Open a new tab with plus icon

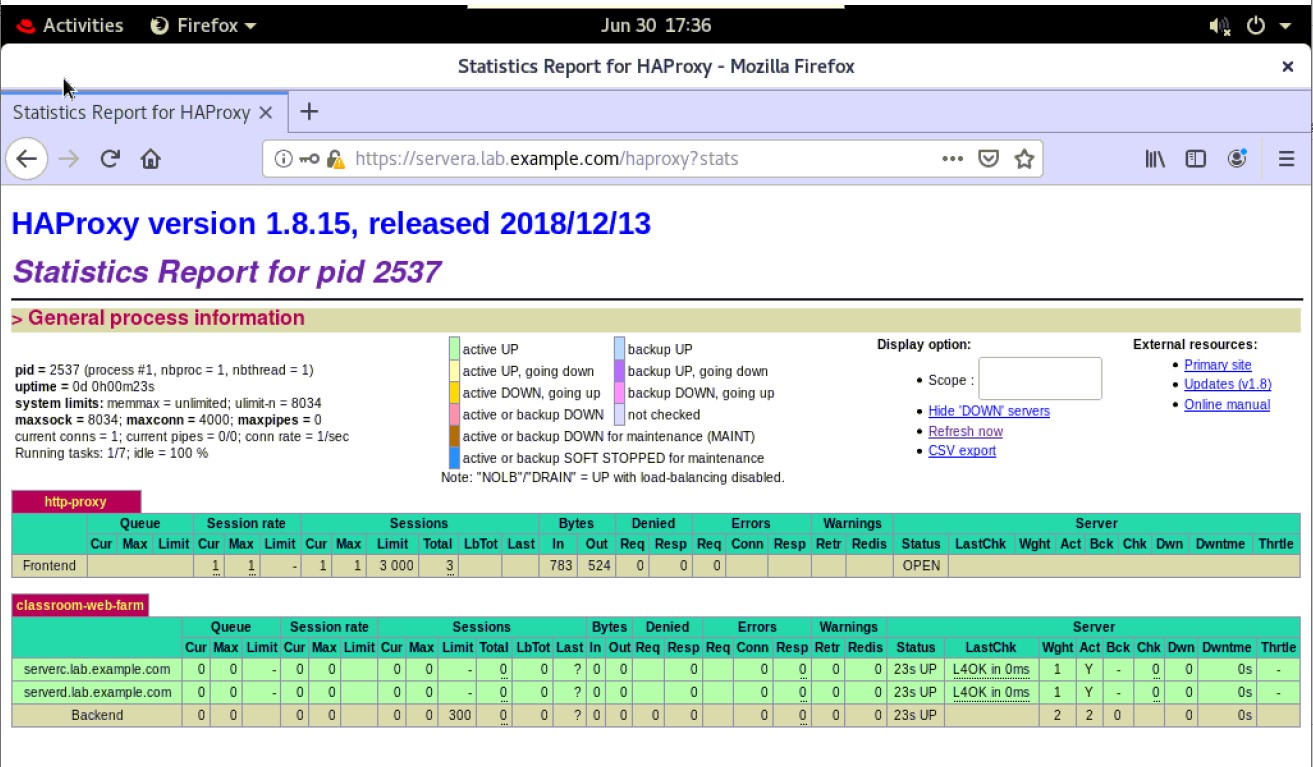pyautogui.click(x=309, y=111)
